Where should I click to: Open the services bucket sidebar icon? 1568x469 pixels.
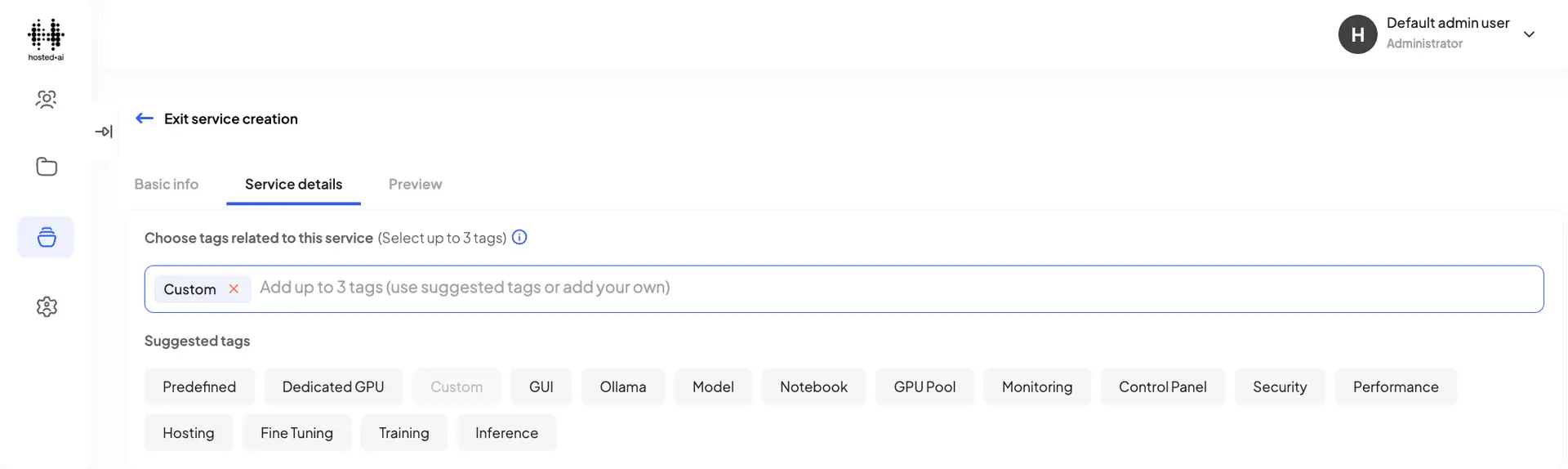[47, 237]
